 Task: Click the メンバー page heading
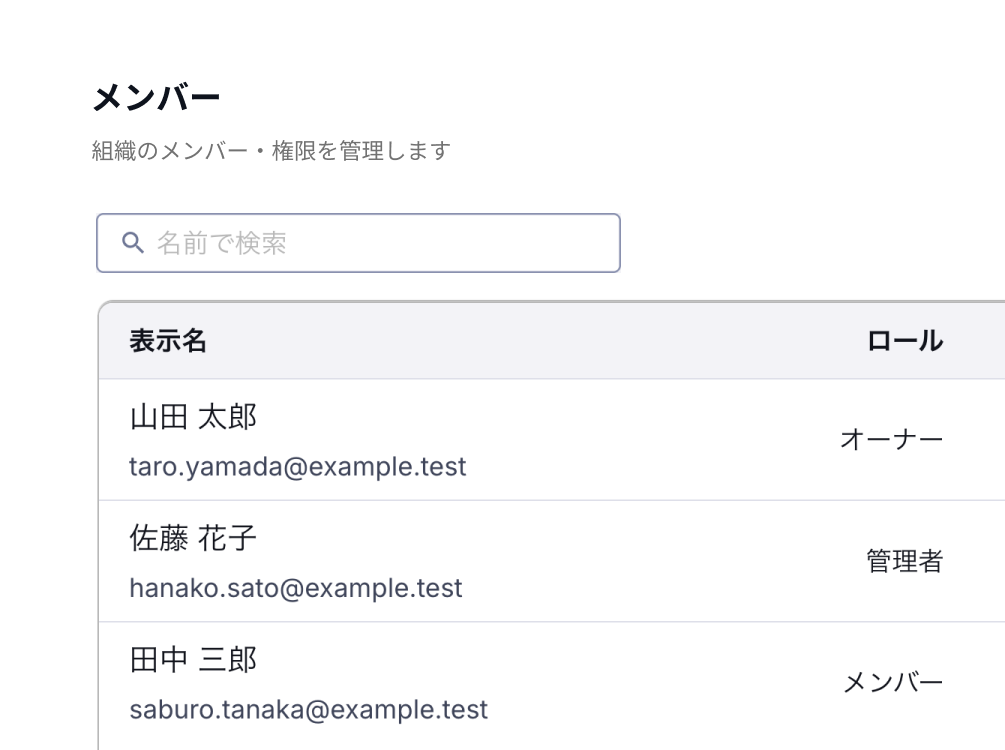pos(156,98)
